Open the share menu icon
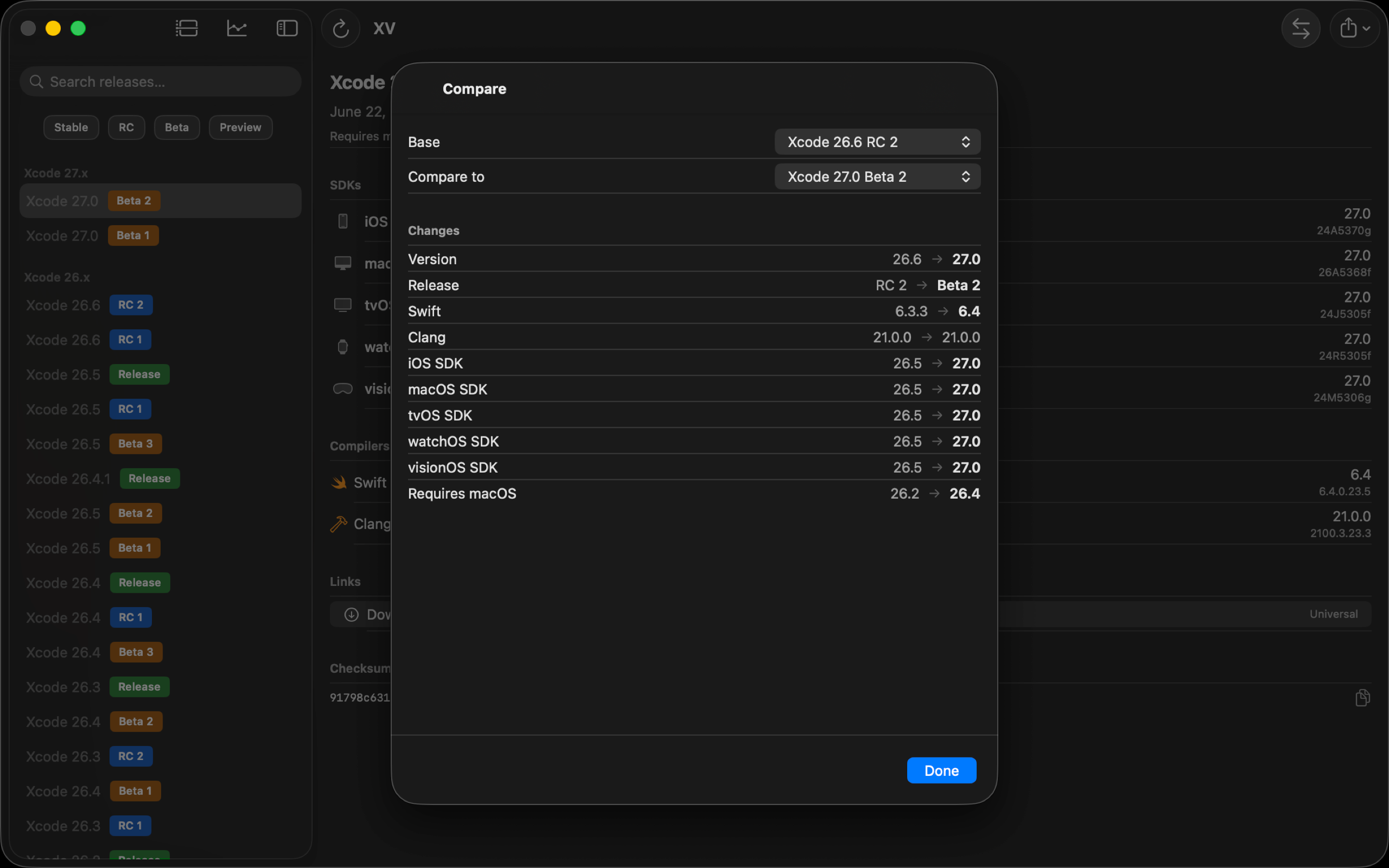 tap(1355, 28)
